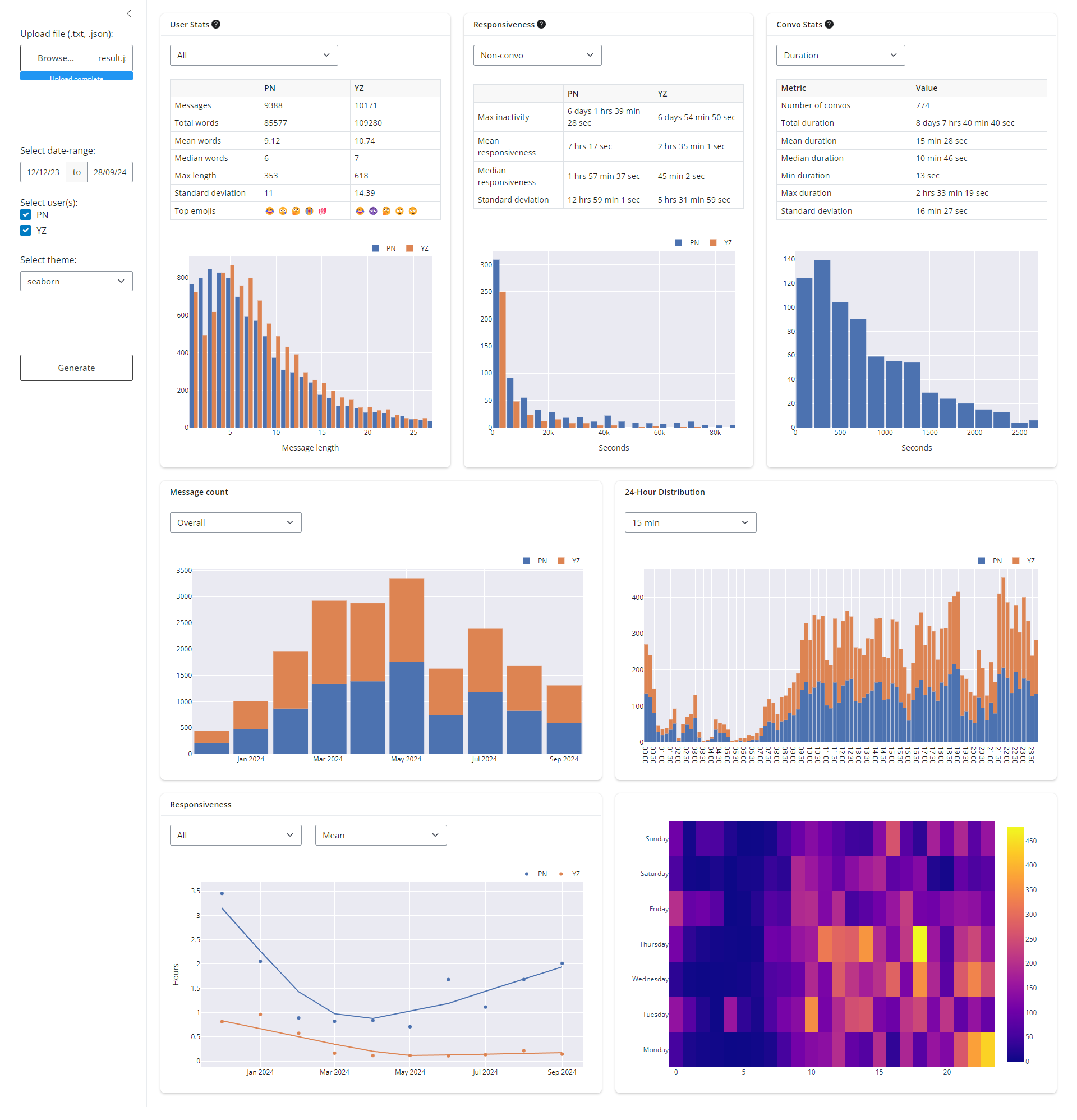The height and width of the screenshot is (1120, 1077).
Task: Open the Duration convo stats dropdown
Action: pyautogui.click(x=840, y=56)
